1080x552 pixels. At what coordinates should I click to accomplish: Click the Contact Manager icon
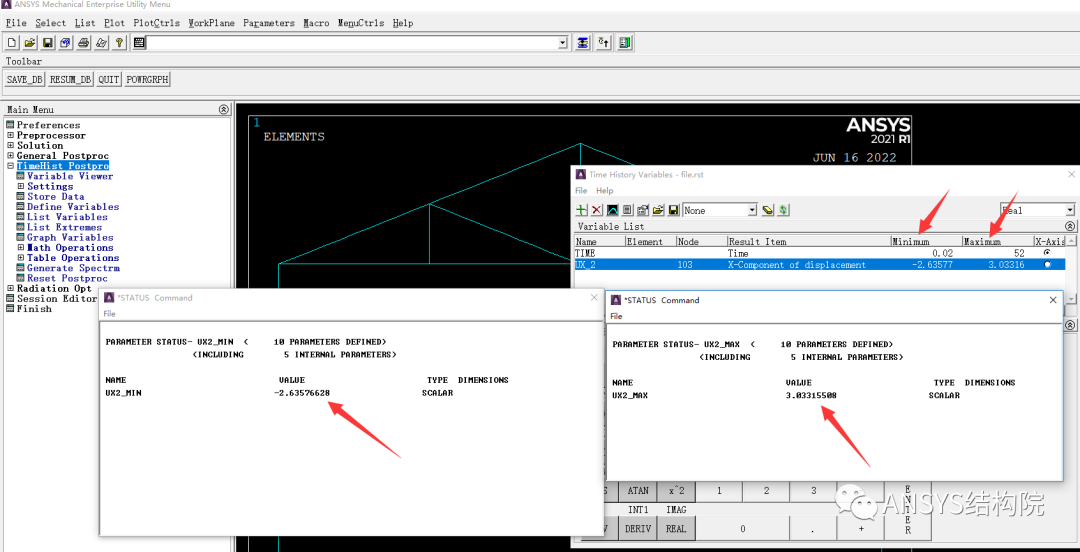pos(625,43)
